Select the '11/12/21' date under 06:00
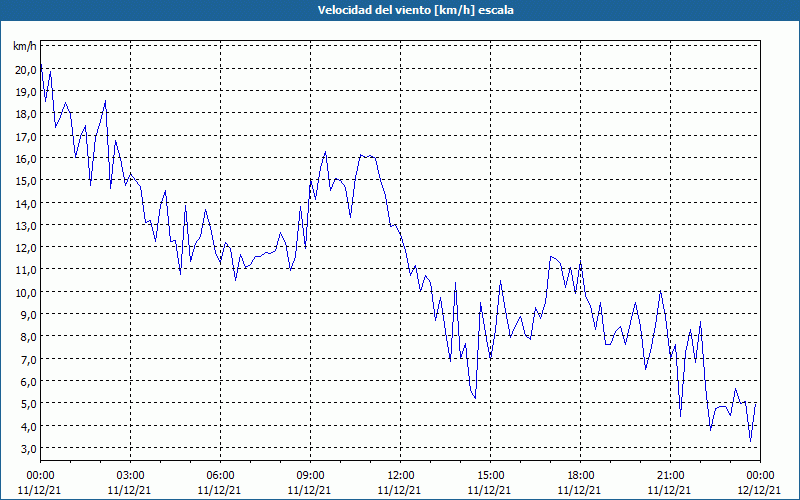 click(x=219, y=490)
